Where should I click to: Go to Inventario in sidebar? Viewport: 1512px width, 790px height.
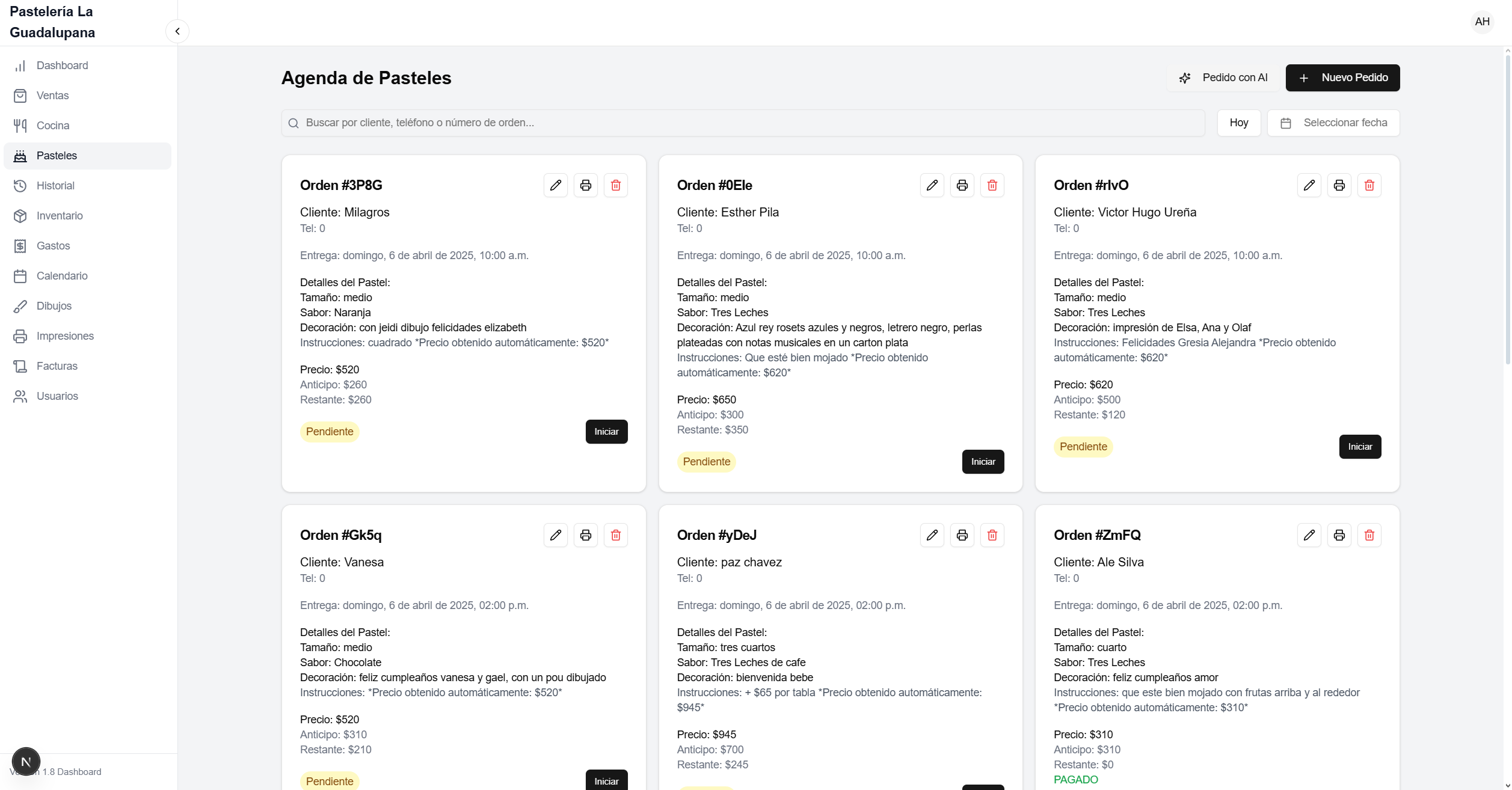(60, 216)
